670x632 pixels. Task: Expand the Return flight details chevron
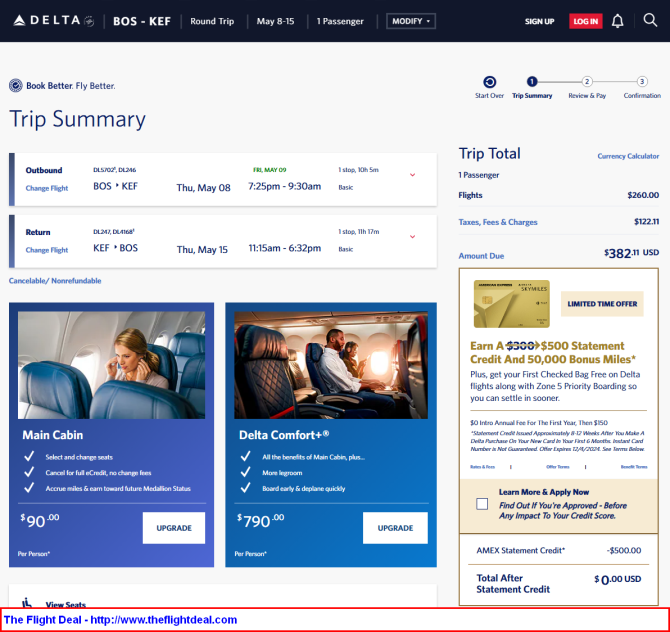click(412, 236)
